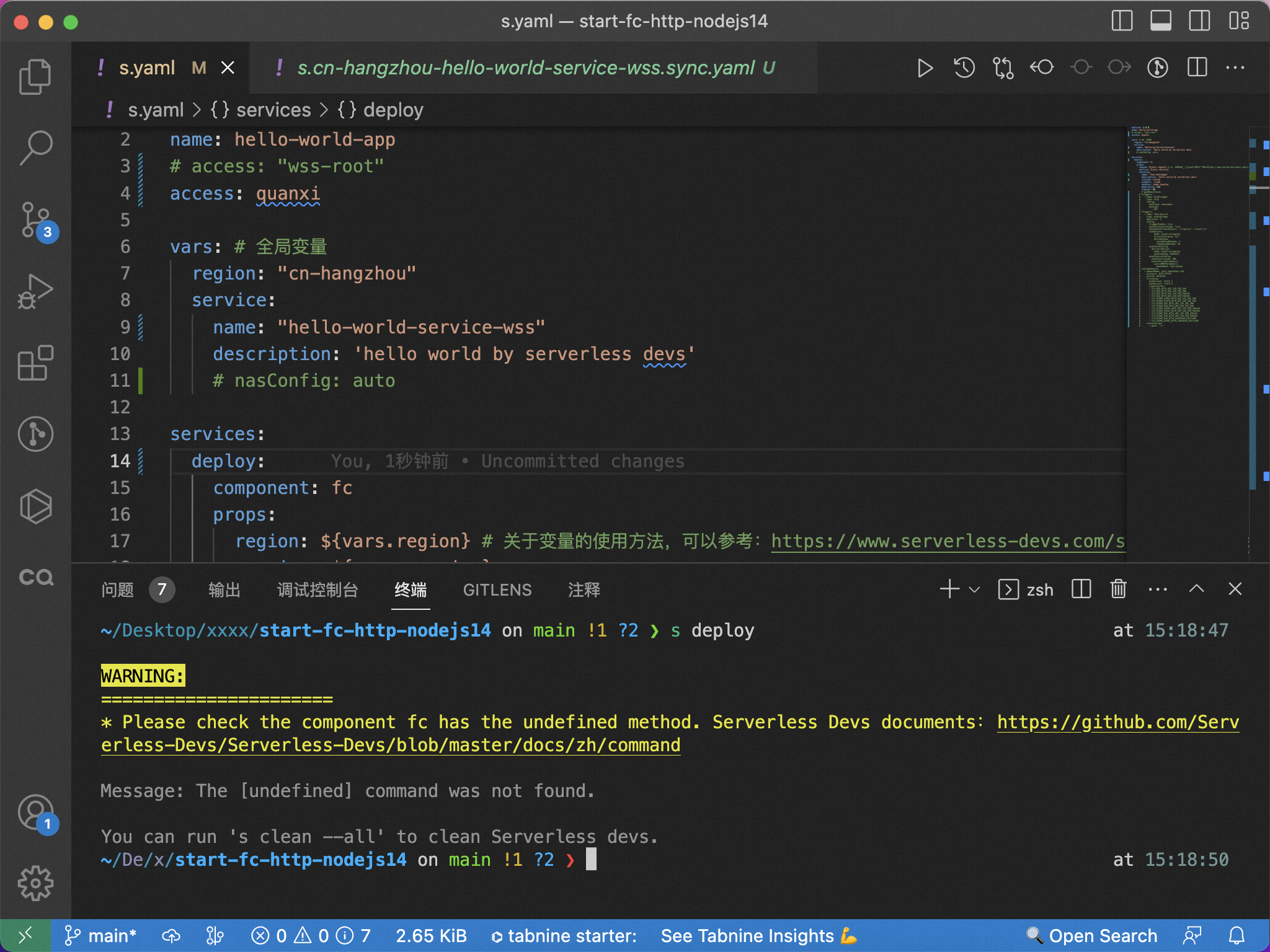1270x952 pixels.
Task: Open the GitLens view from the activity bar
Action: (35, 434)
